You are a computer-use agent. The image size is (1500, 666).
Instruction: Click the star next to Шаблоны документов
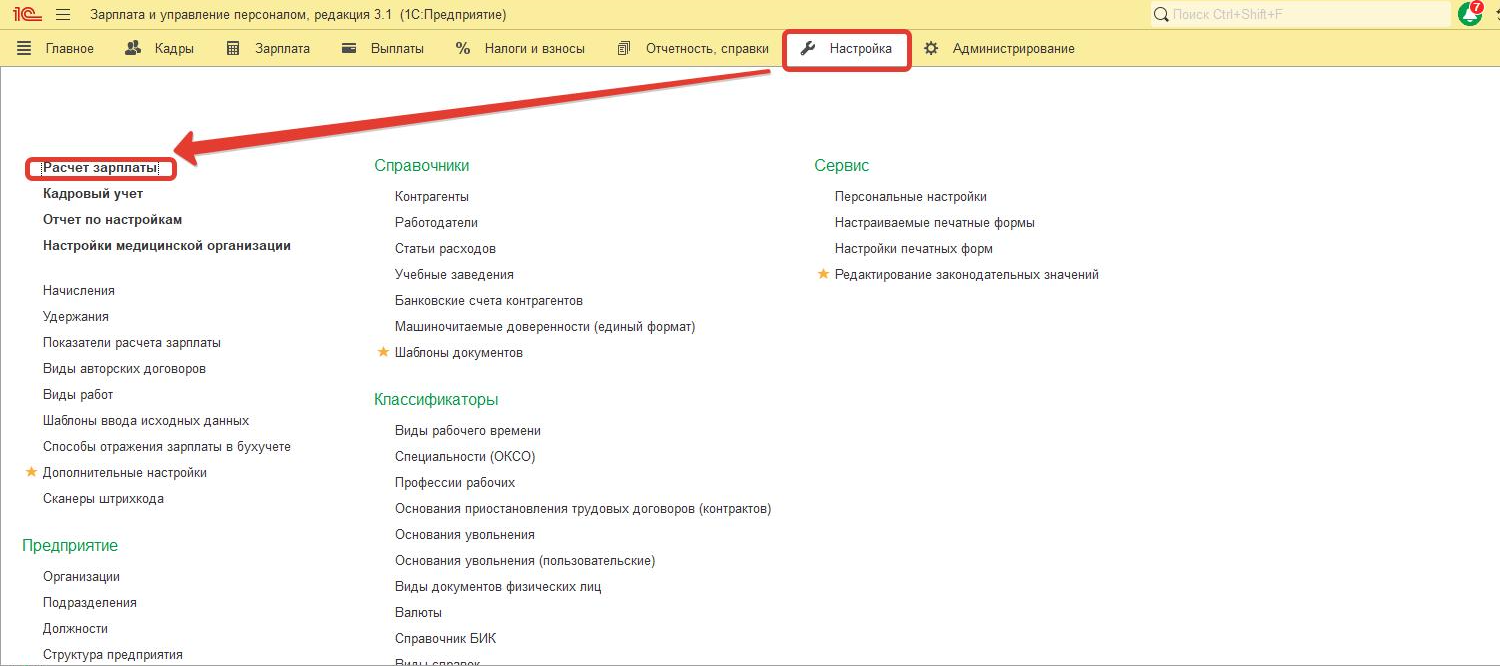383,352
